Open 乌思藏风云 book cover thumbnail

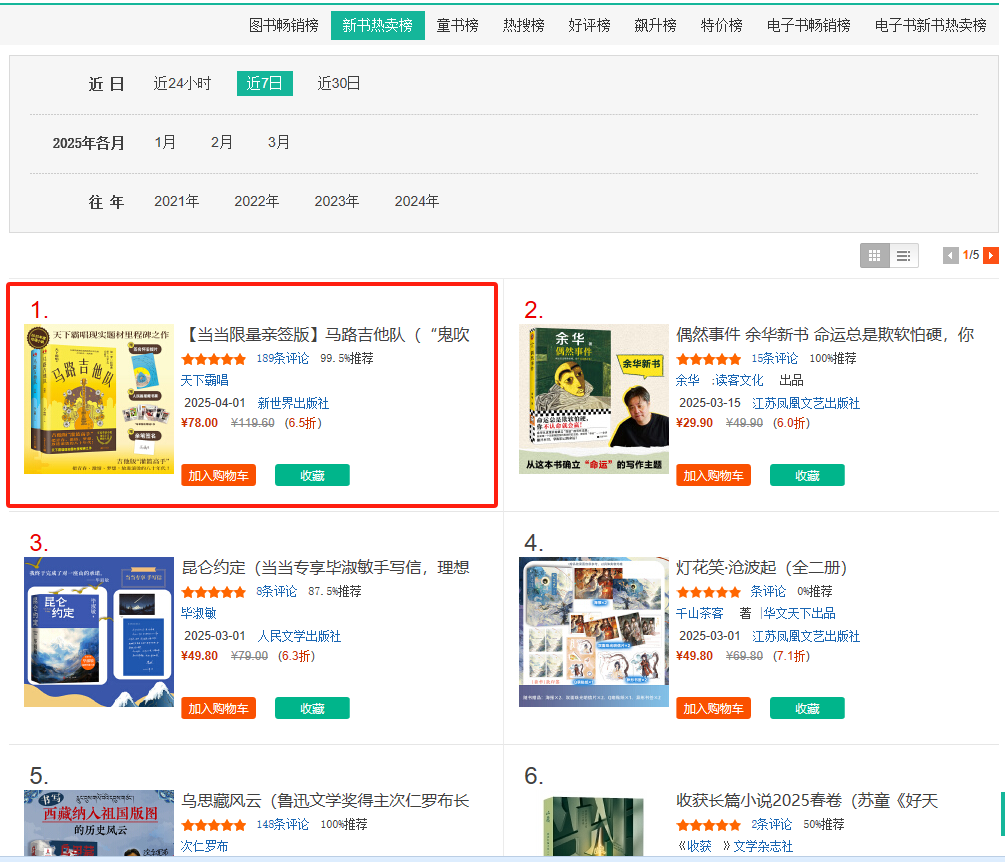click(x=99, y=823)
